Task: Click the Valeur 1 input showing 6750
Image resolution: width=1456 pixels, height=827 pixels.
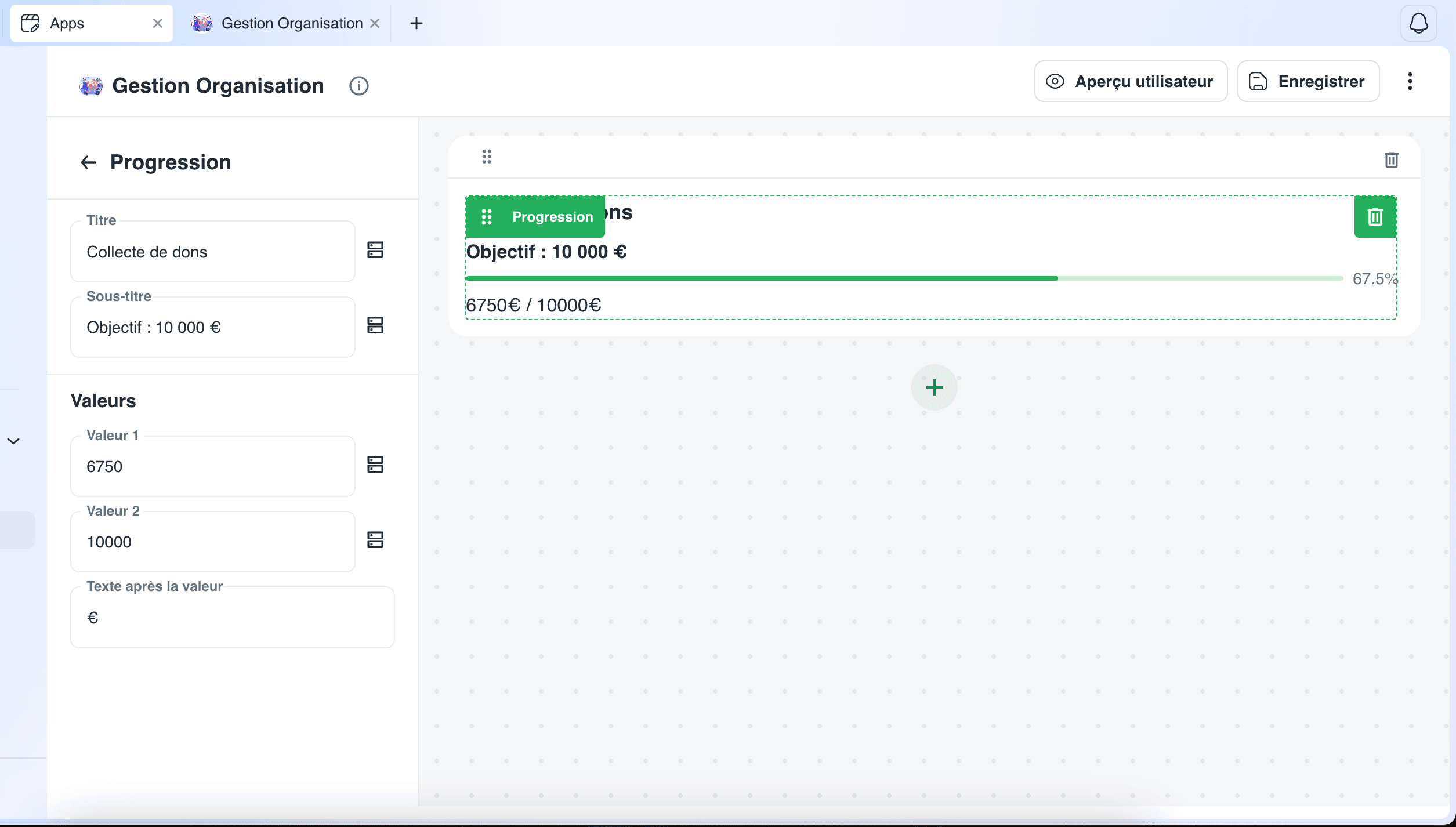Action: tap(213, 466)
